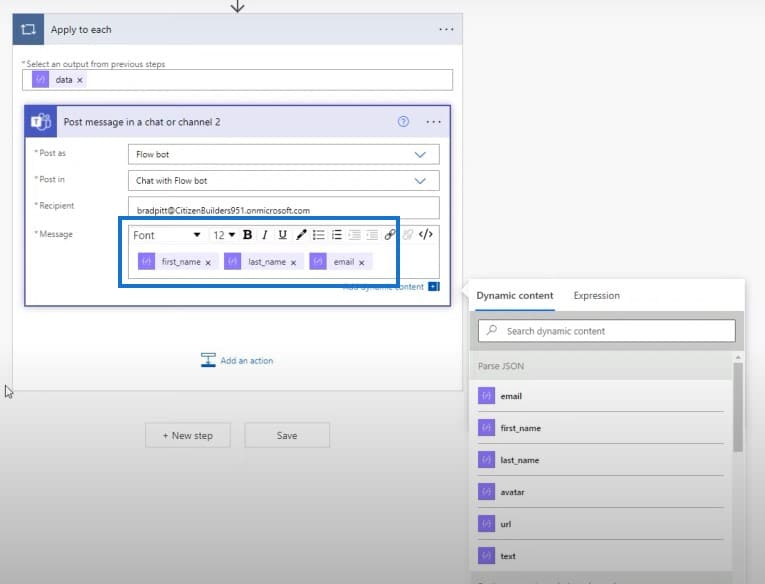This screenshot has height=584, width=765.
Task: Click the New step button
Action: click(188, 435)
